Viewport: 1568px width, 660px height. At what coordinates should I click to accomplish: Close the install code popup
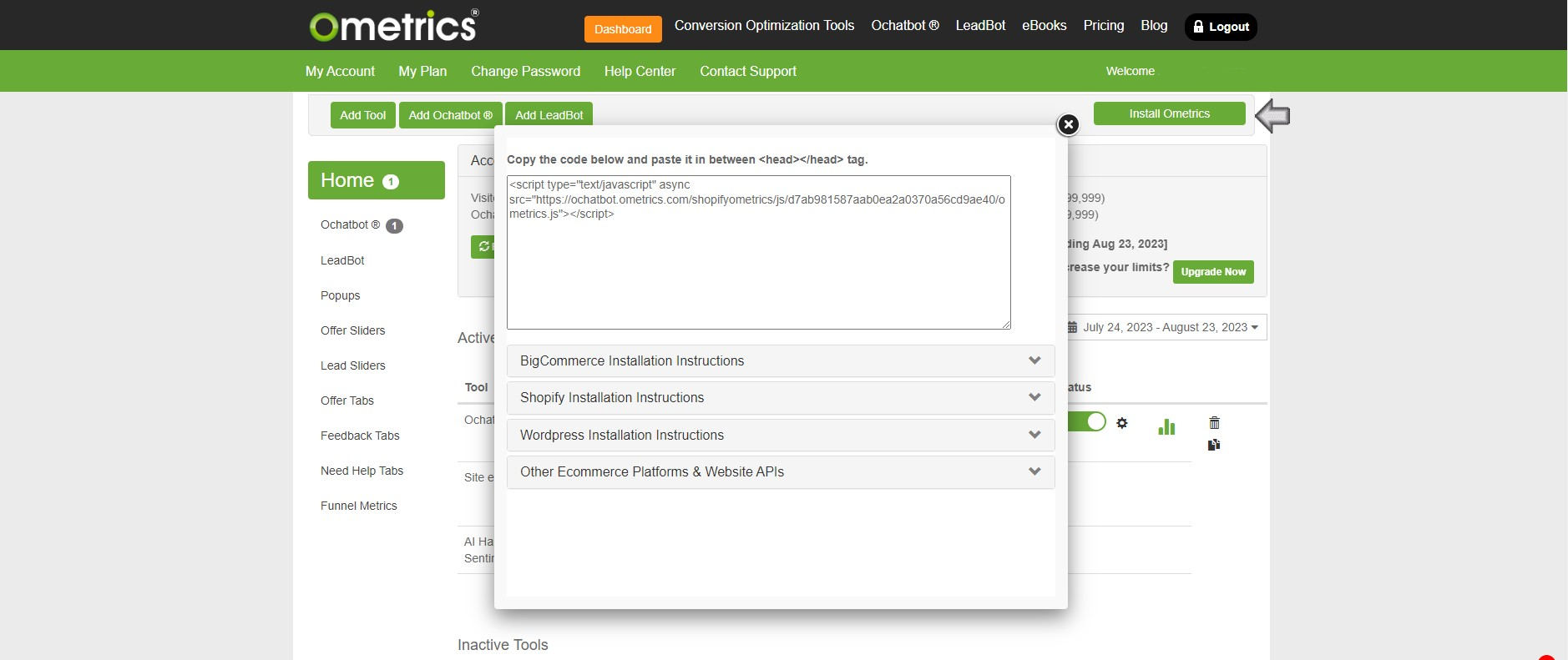click(1068, 124)
